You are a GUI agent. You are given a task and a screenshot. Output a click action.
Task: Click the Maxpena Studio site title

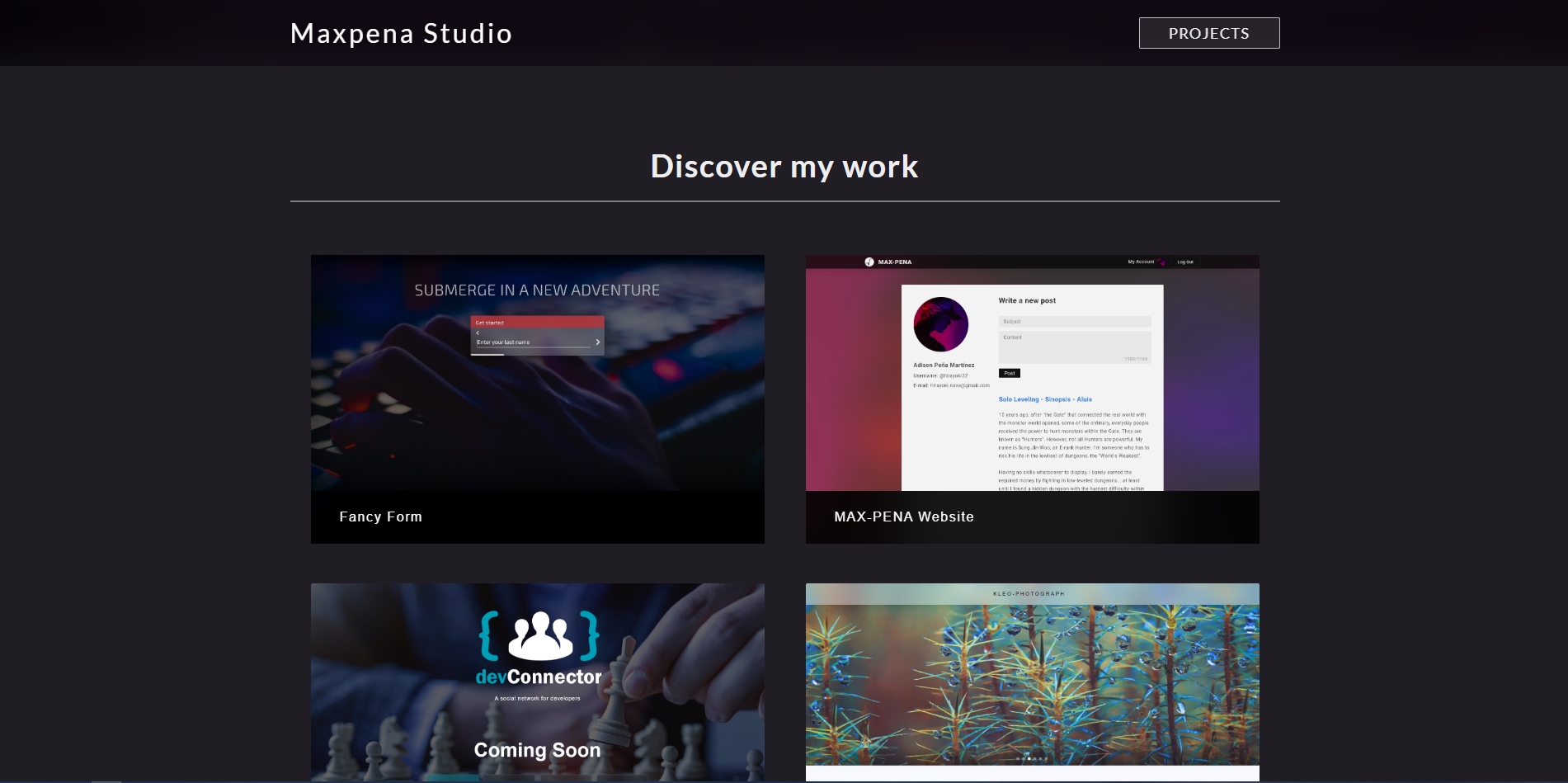pyautogui.click(x=400, y=33)
